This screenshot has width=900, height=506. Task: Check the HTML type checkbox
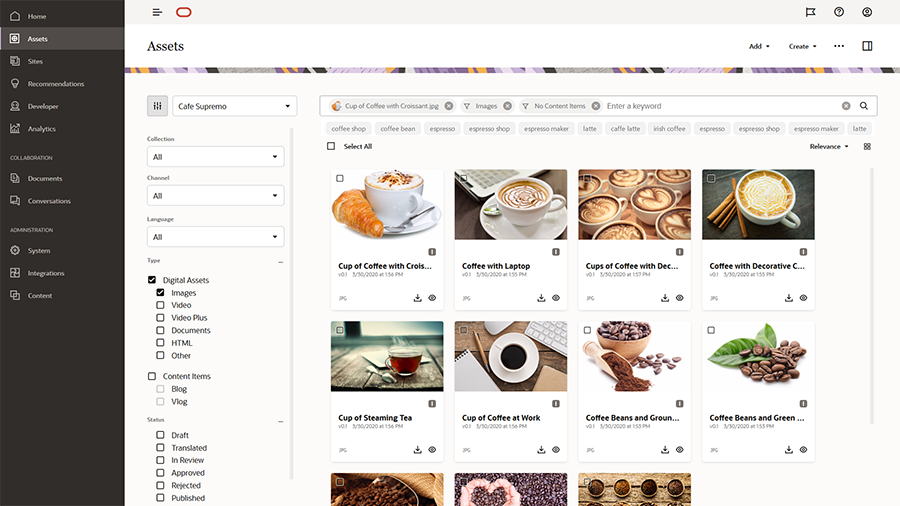[x=161, y=343]
